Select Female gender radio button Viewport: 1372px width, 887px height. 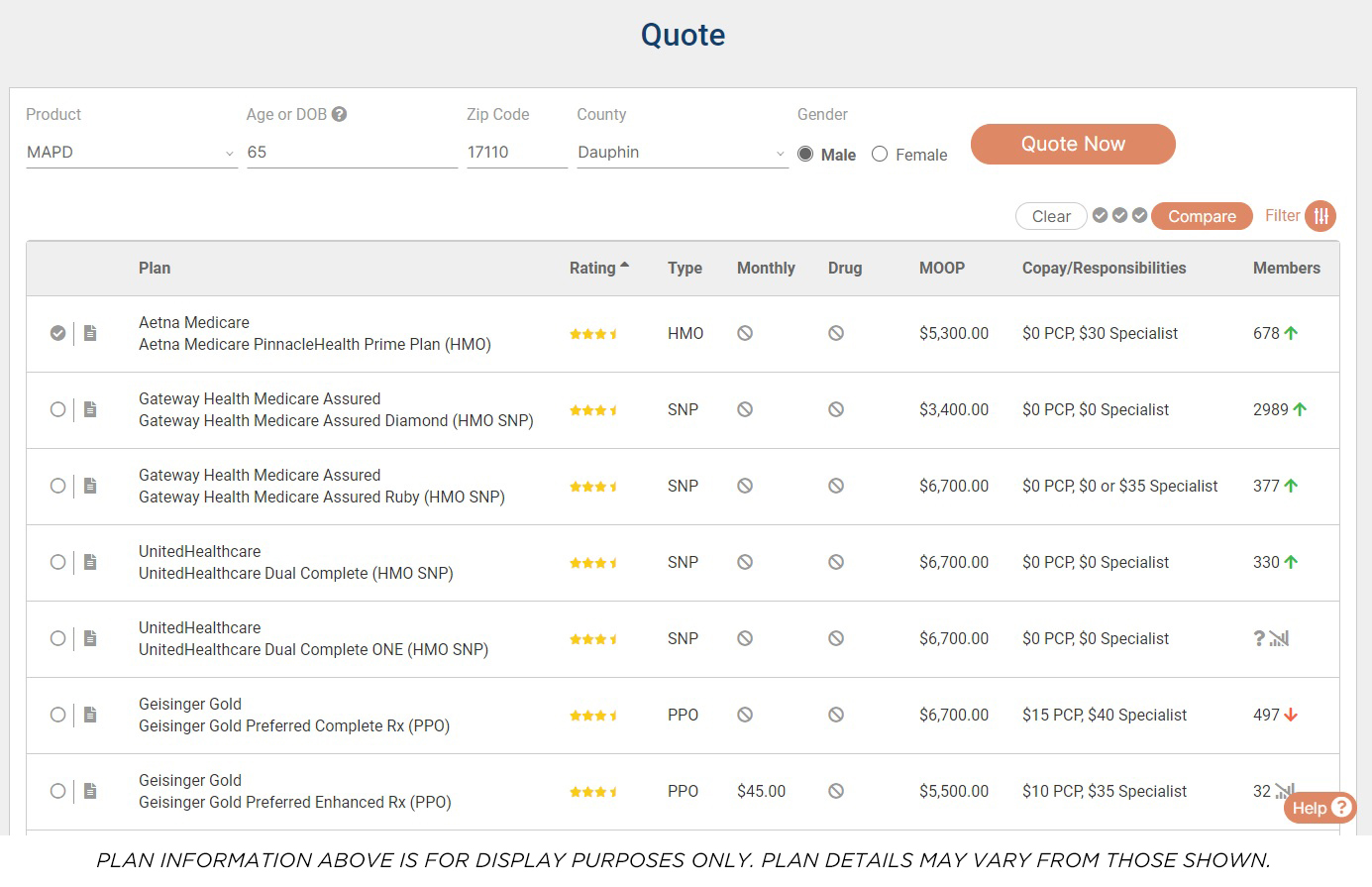[x=880, y=154]
